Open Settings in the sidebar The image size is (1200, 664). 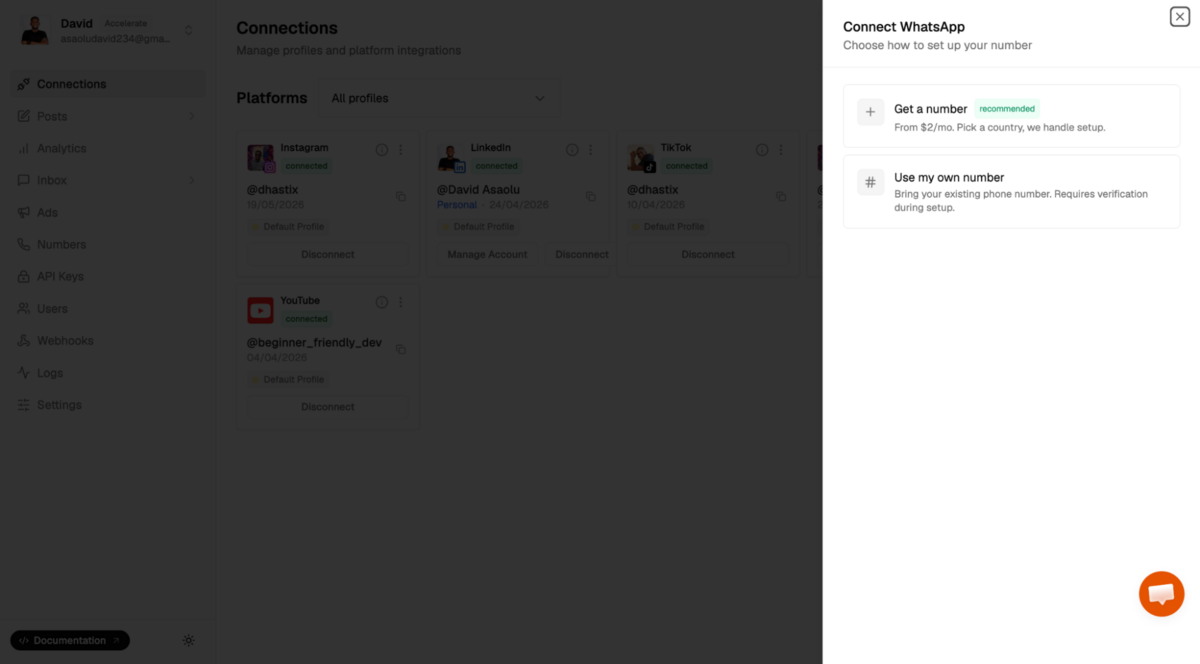(x=108, y=405)
